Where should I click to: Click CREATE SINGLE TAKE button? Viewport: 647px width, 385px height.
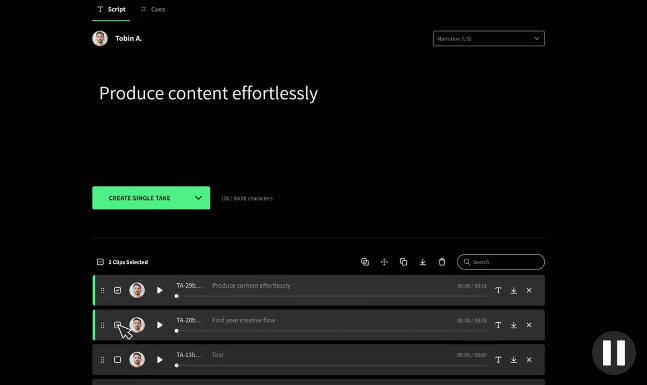139,198
